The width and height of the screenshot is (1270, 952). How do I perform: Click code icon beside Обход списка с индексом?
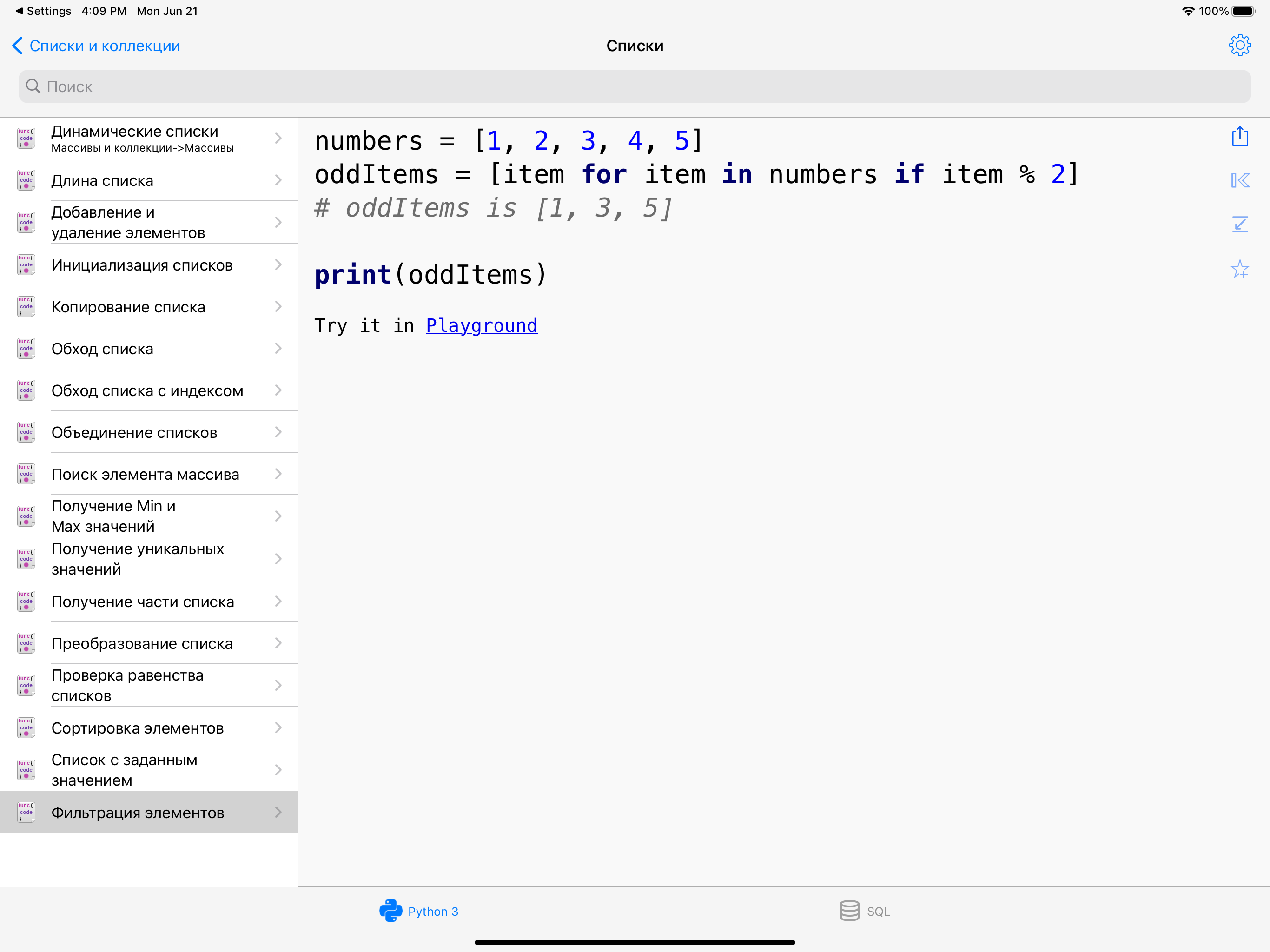click(x=26, y=390)
